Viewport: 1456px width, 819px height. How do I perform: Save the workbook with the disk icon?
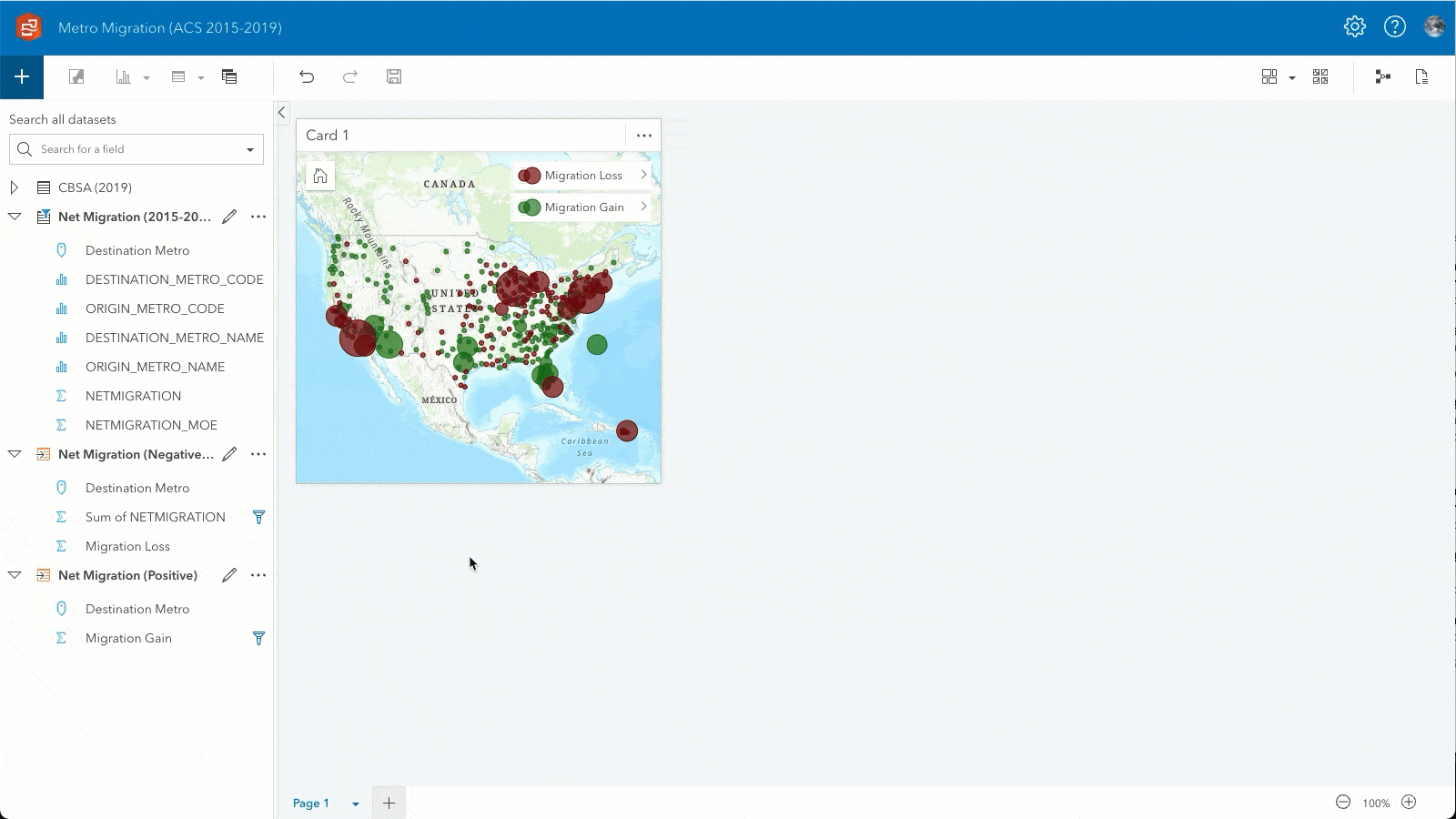(x=394, y=77)
